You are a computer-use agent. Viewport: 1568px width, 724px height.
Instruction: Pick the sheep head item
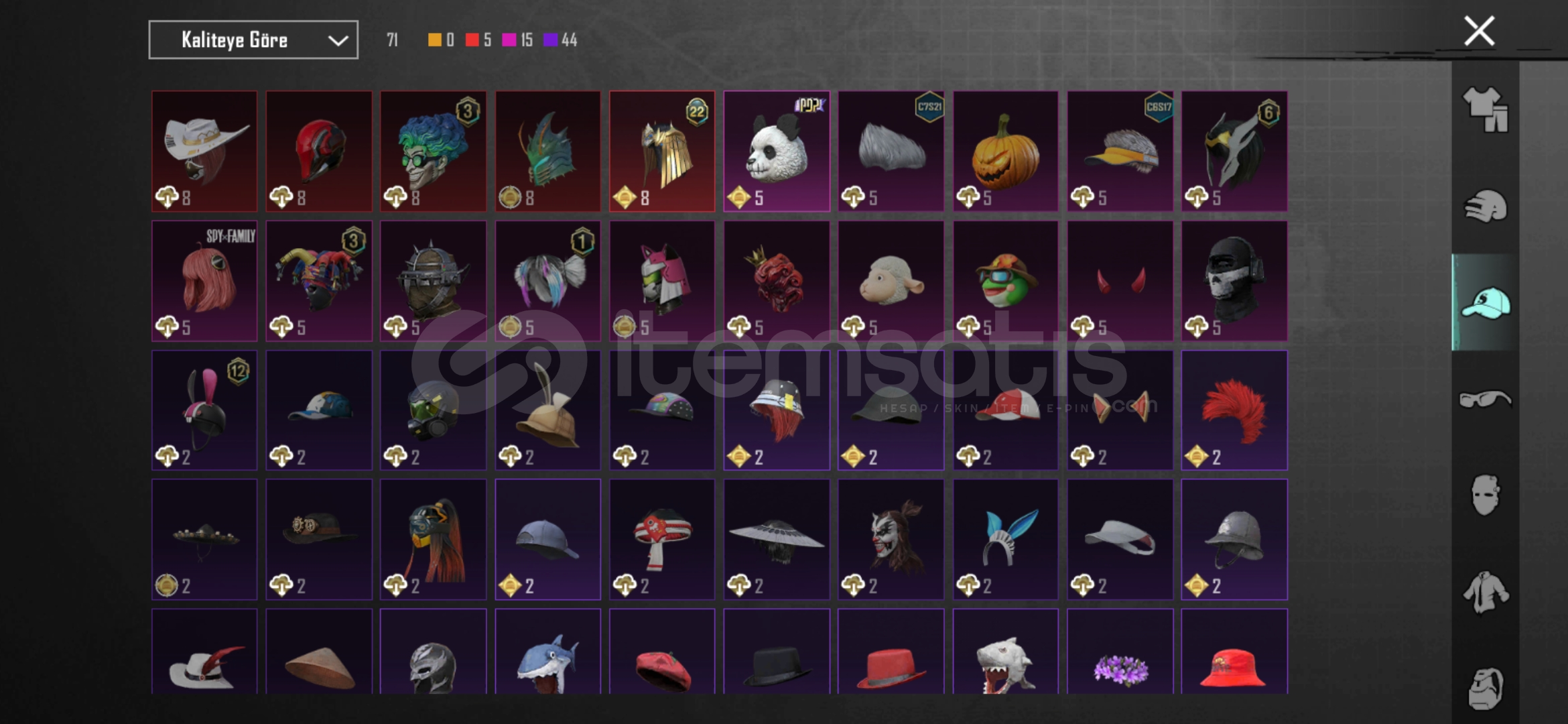point(891,281)
